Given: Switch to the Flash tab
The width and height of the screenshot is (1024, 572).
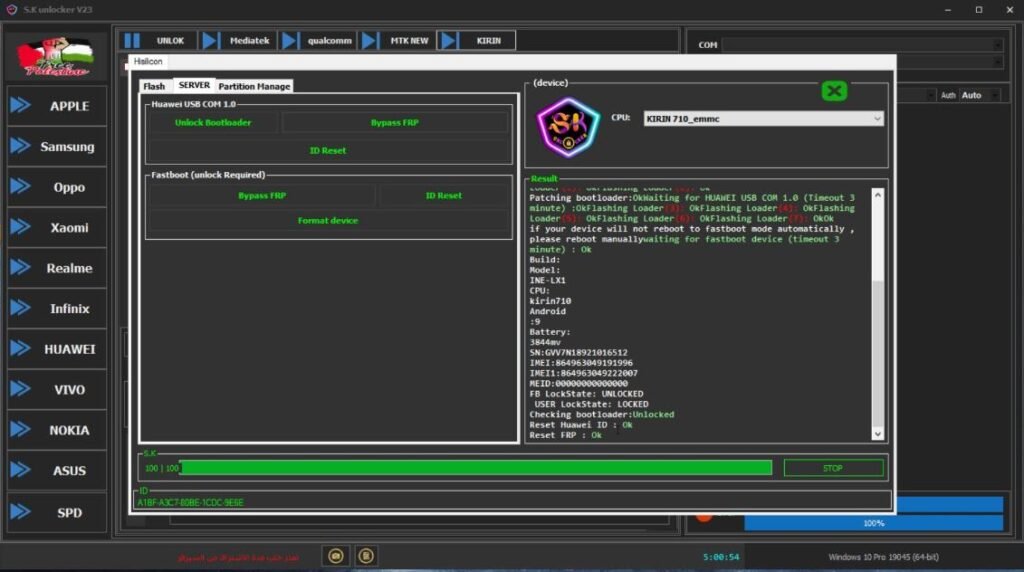Looking at the screenshot, I should point(154,86).
